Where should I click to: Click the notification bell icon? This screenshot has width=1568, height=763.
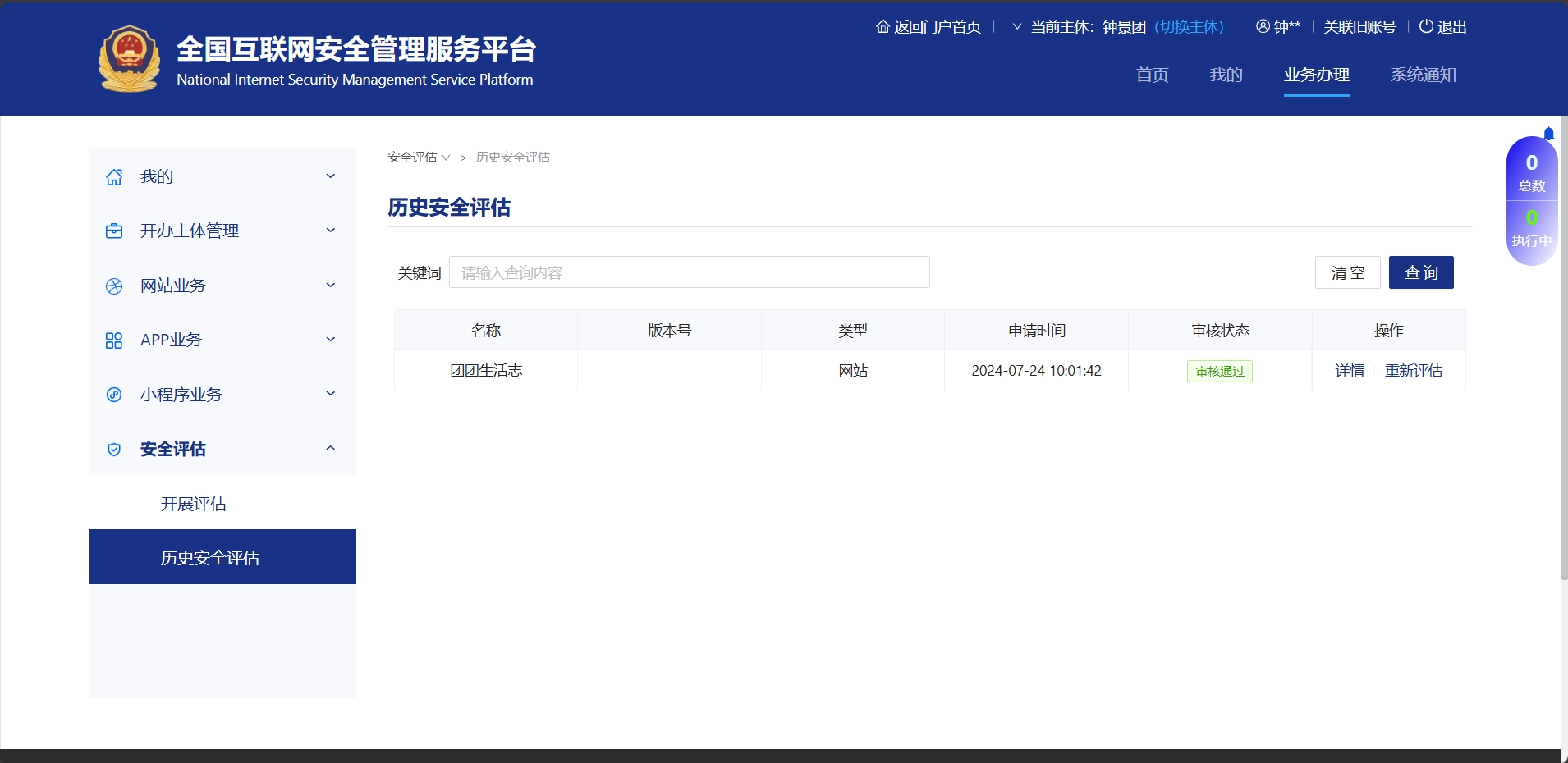[1548, 134]
